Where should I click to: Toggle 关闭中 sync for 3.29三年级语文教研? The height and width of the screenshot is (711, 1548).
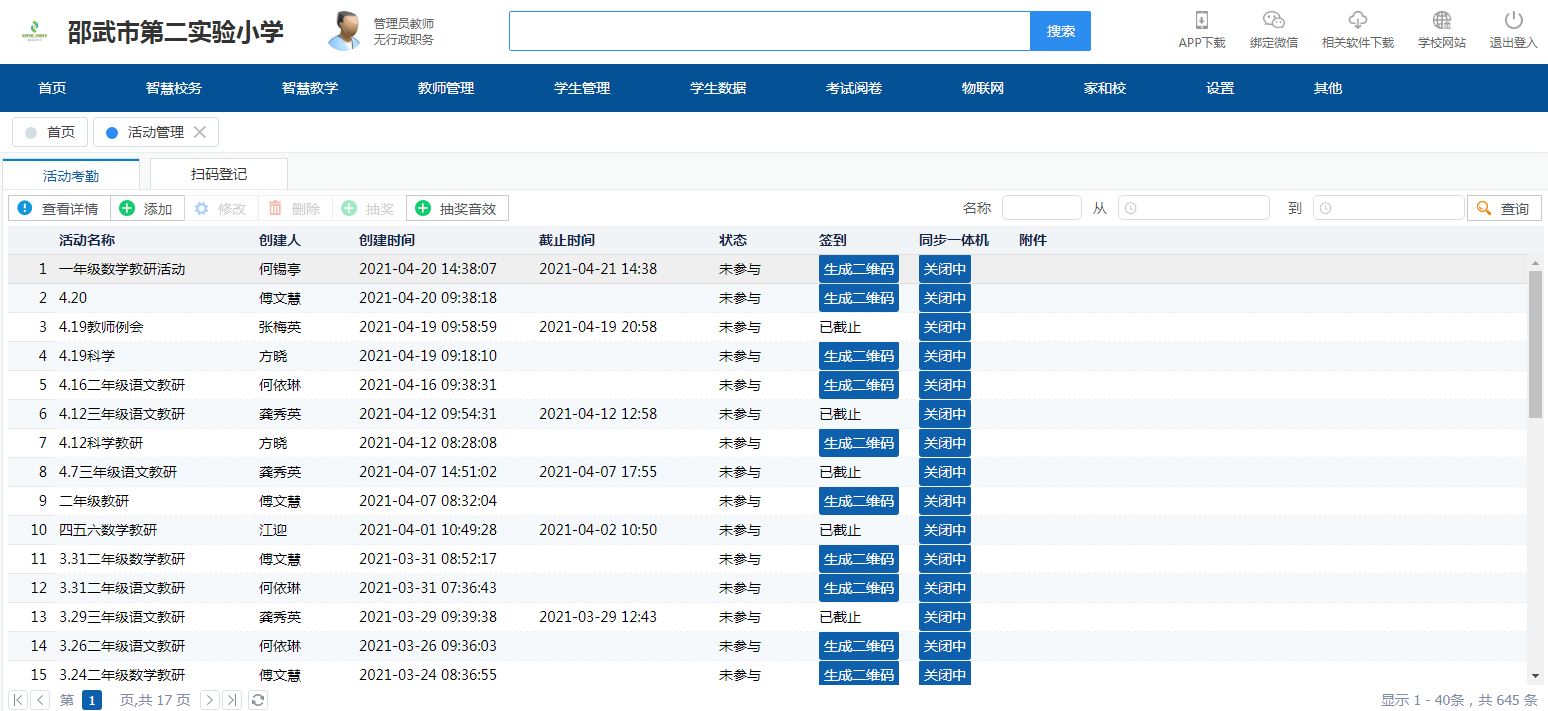[x=945, y=617]
